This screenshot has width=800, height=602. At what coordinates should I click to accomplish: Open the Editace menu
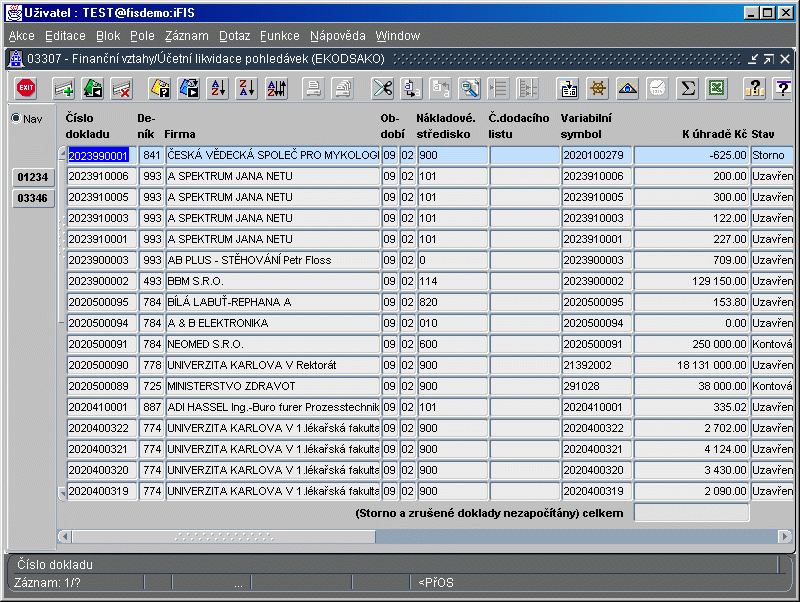pyautogui.click(x=65, y=36)
